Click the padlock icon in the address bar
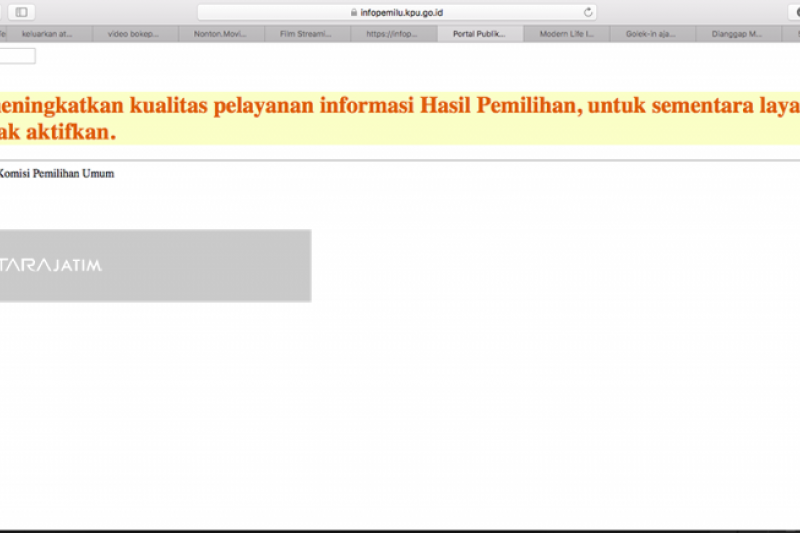 tap(354, 12)
